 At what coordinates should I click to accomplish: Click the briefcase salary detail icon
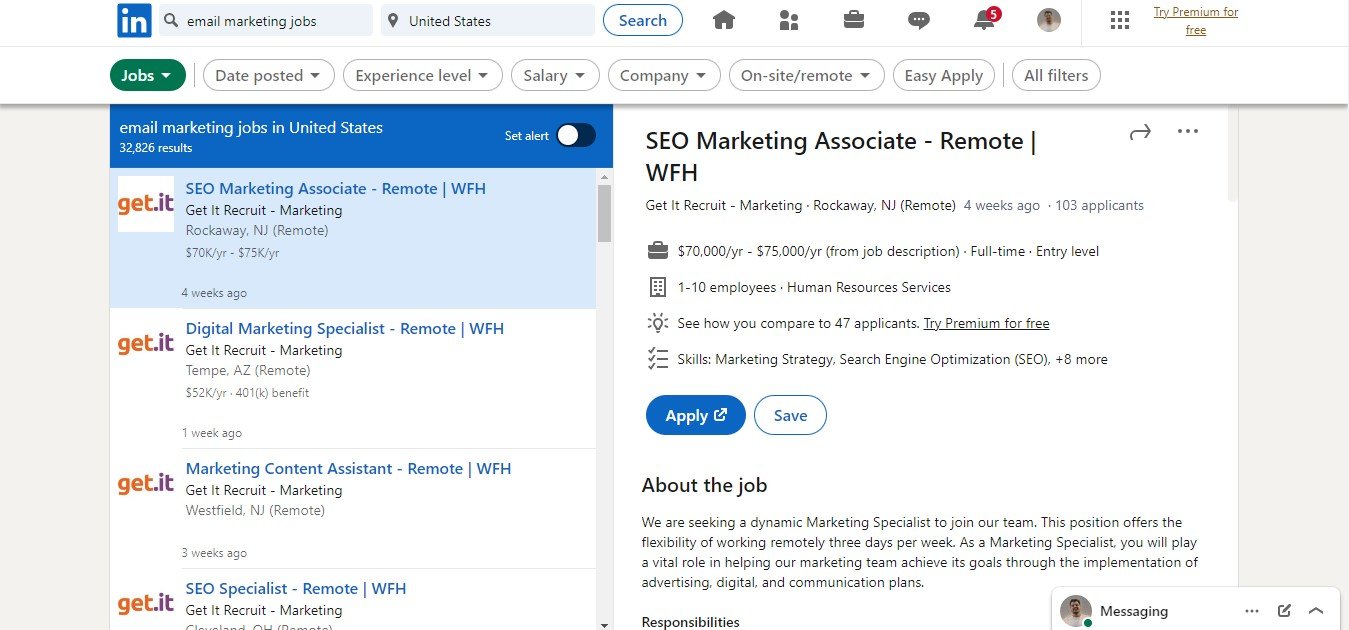(658, 251)
